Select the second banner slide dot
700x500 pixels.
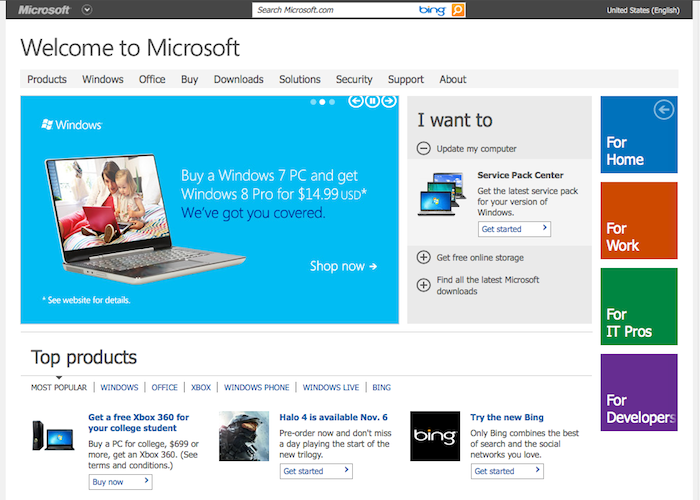tap(322, 102)
